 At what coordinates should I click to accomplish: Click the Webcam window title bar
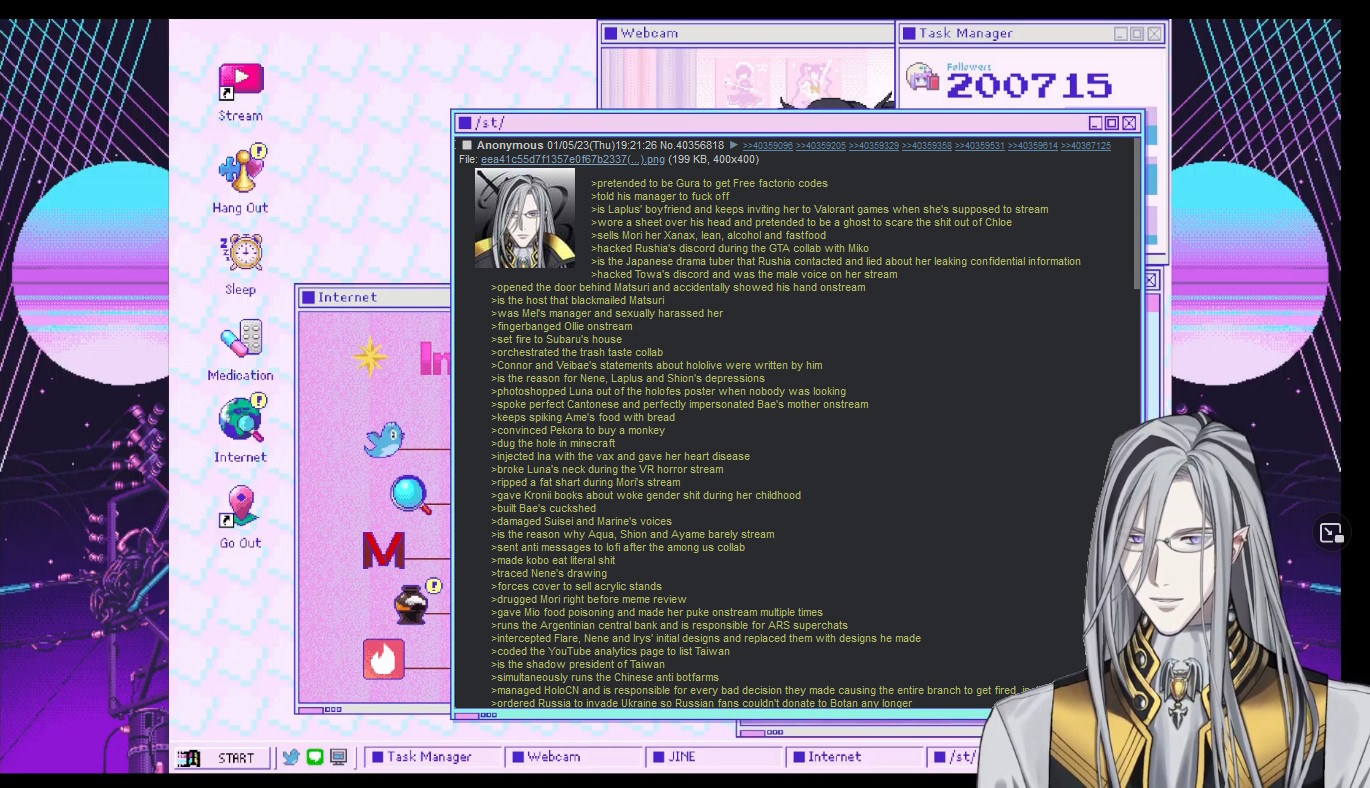[746, 33]
